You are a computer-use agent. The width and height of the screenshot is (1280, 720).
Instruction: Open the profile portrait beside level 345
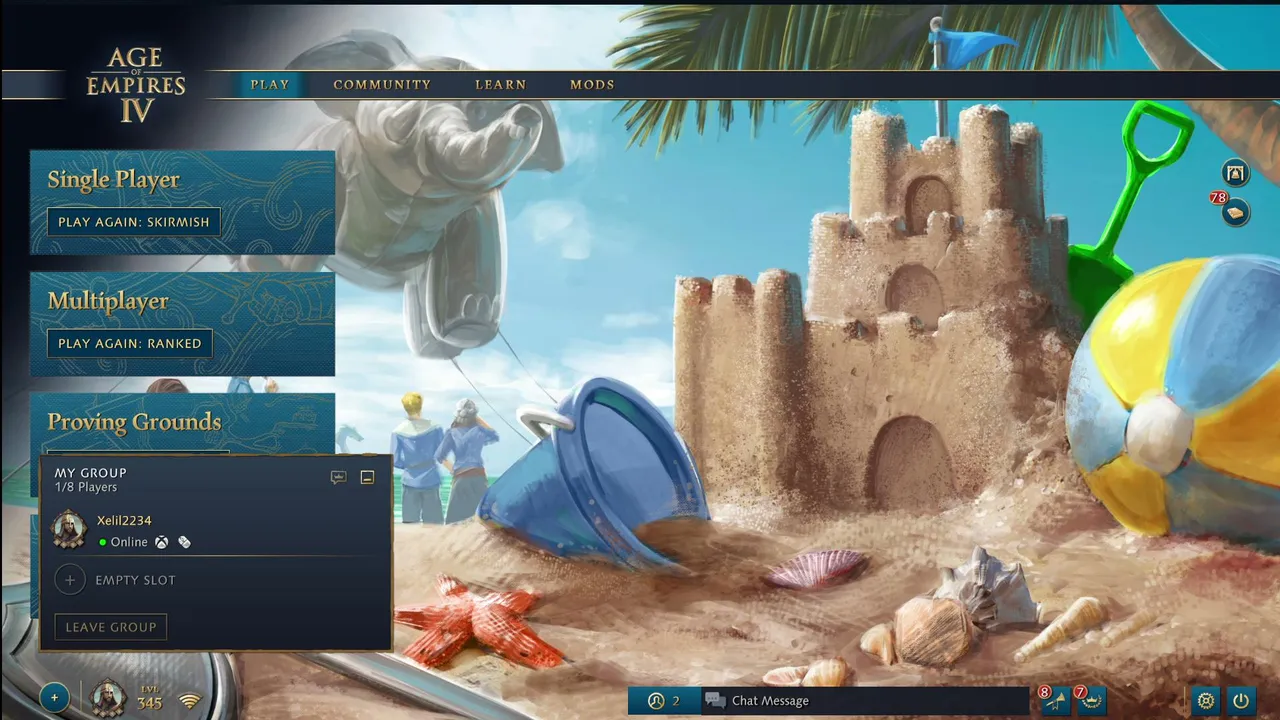tap(108, 698)
